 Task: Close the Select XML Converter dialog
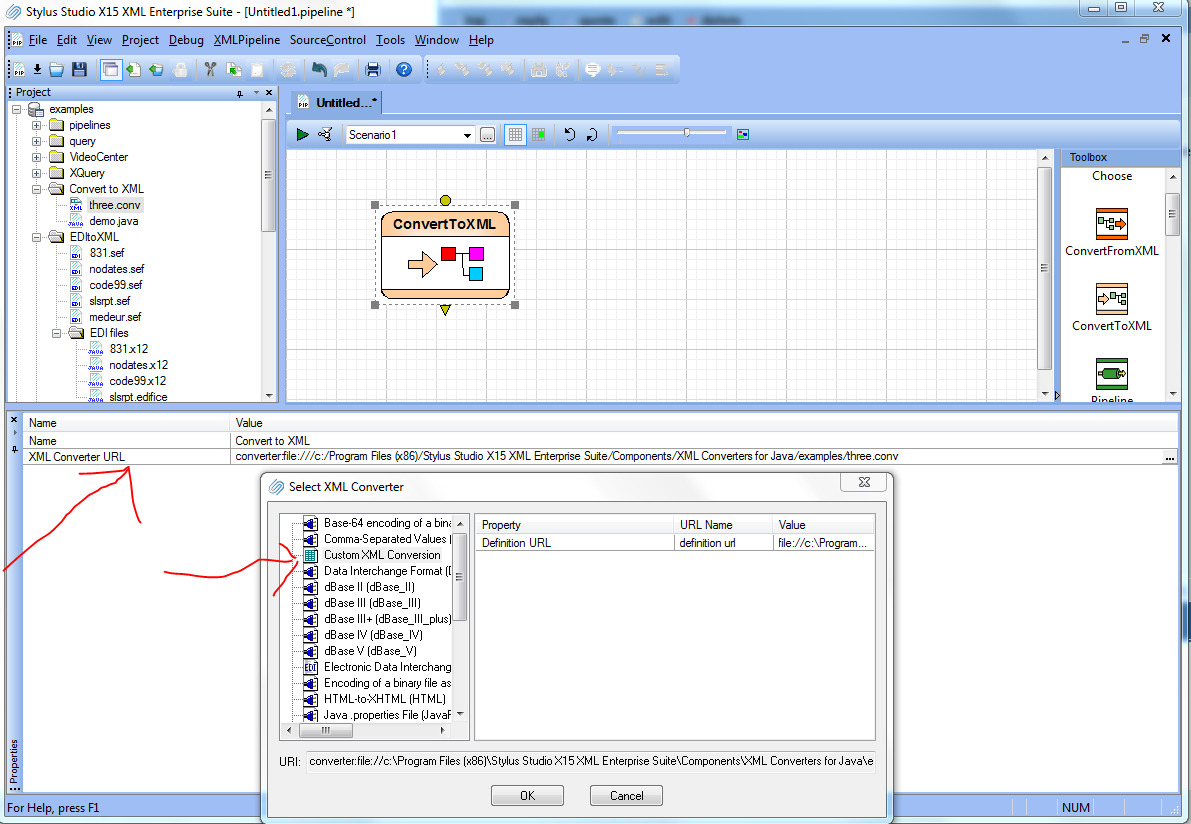coord(864,482)
